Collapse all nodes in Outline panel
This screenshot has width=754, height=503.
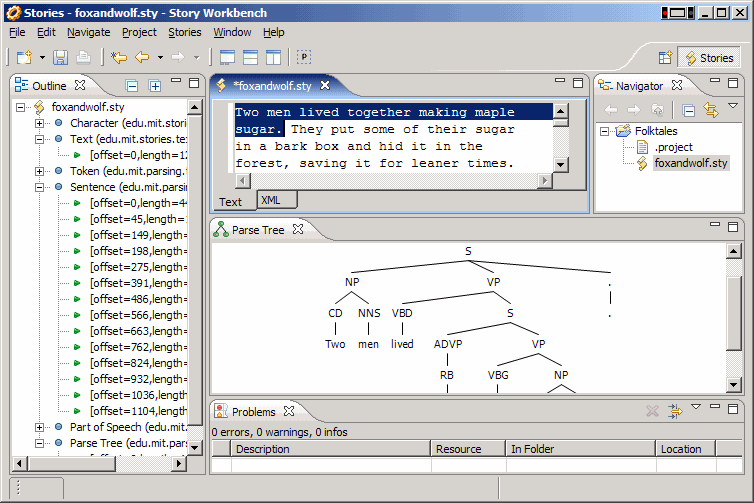tap(132, 86)
